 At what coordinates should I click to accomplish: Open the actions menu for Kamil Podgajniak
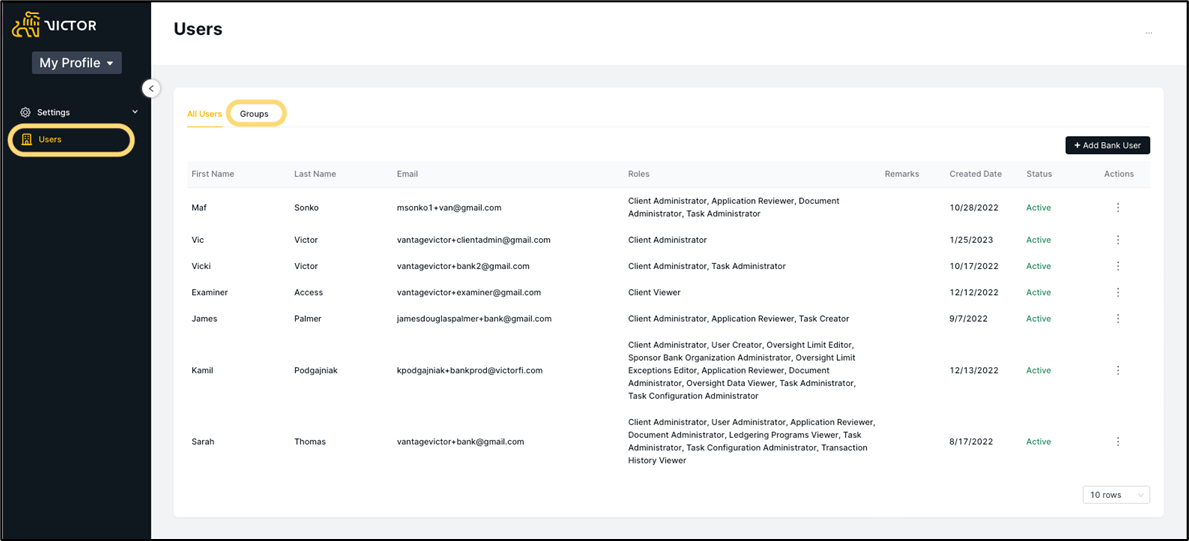[x=1118, y=370]
